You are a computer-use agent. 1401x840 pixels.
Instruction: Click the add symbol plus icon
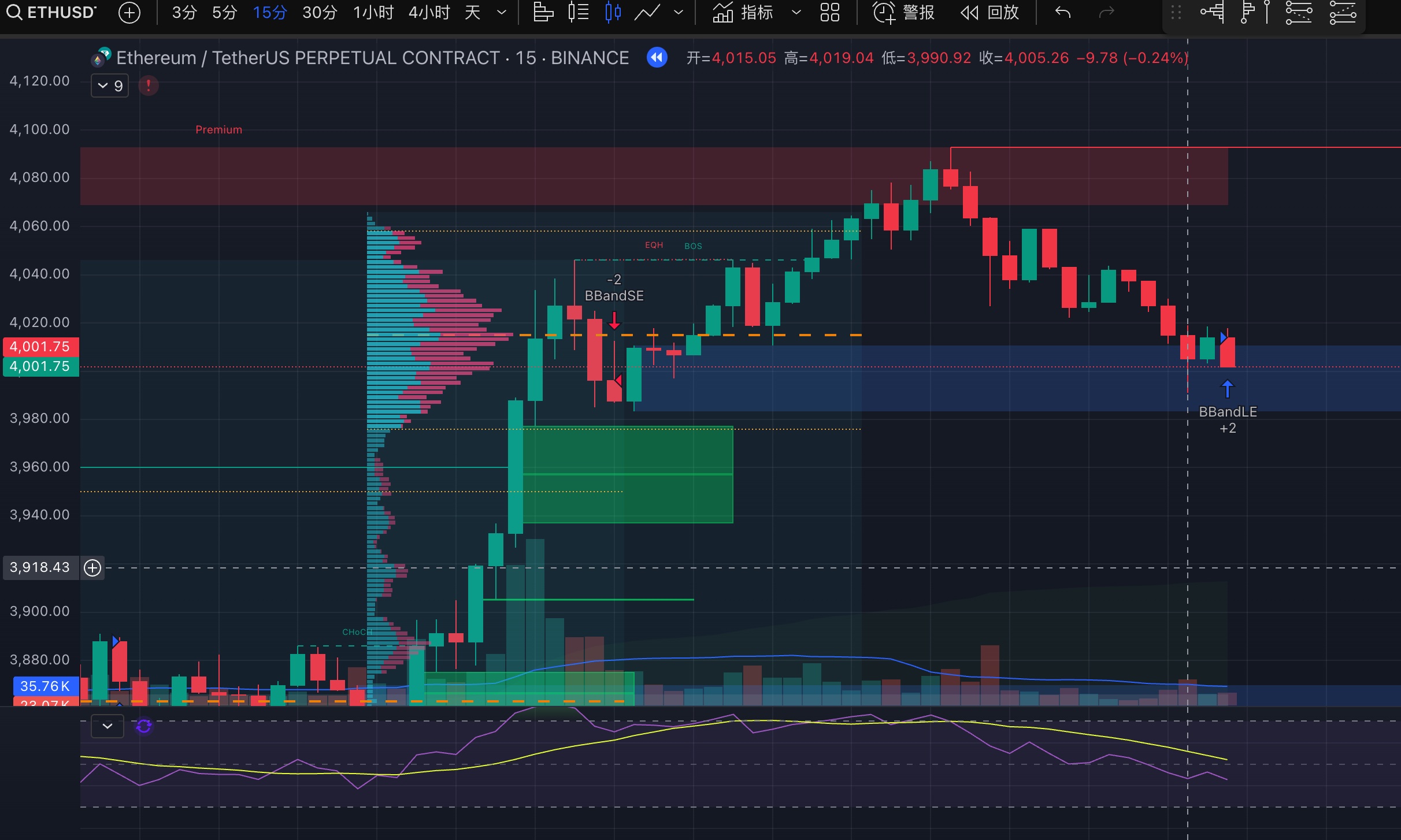(129, 13)
